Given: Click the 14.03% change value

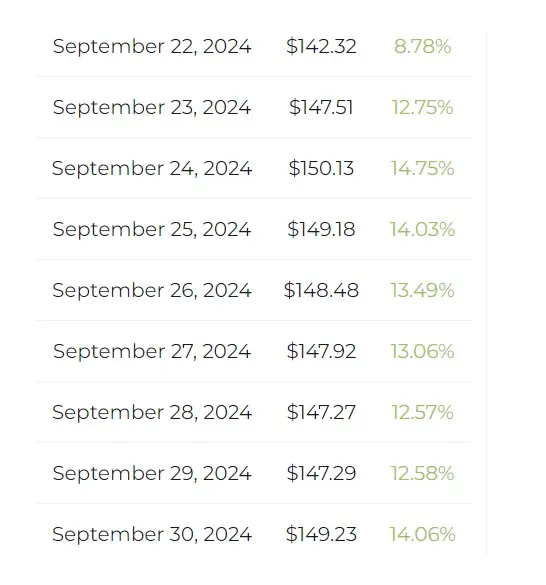Looking at the screenshot, I should tap(422, 229).
